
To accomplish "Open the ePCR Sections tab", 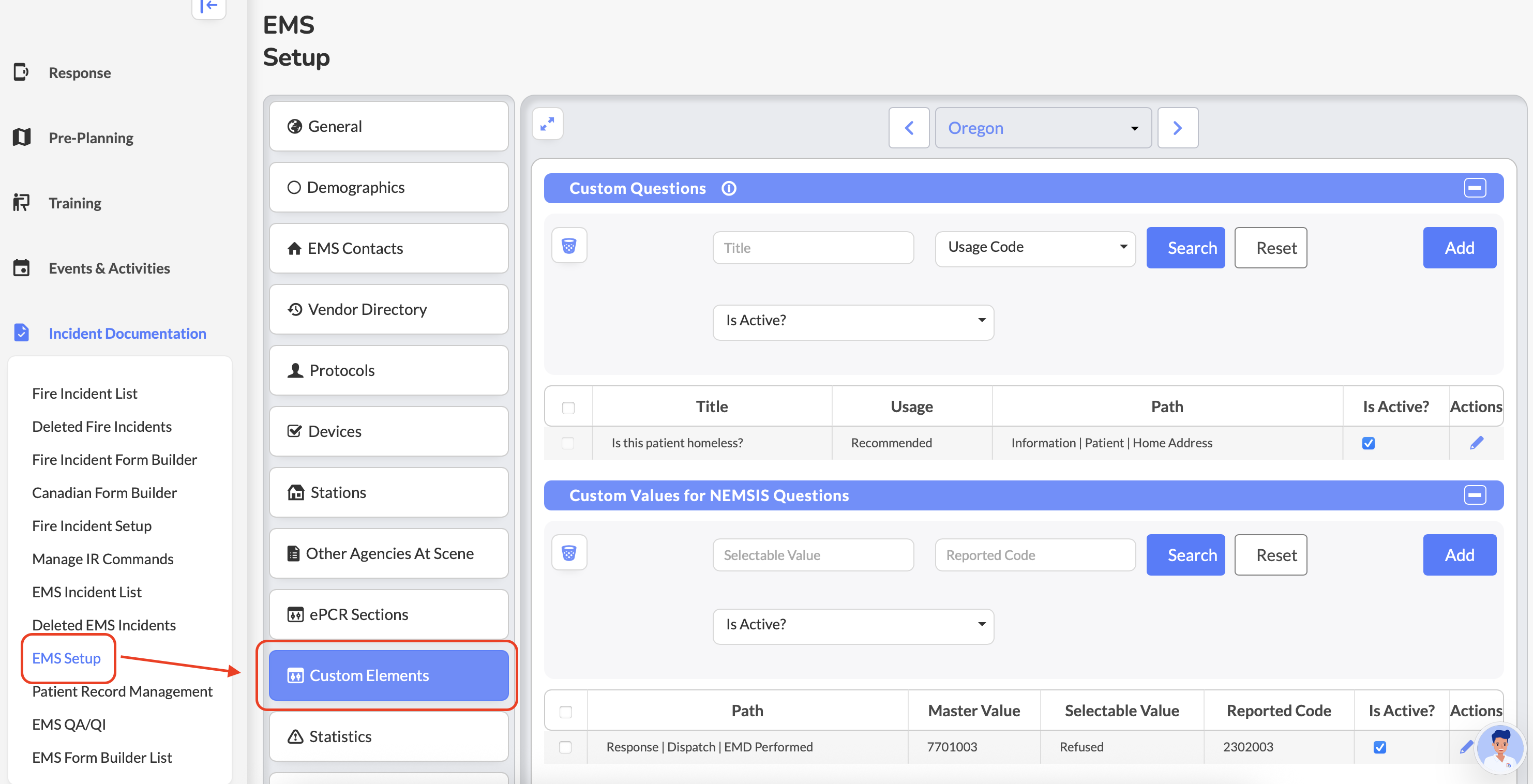I will pos(388,614).
